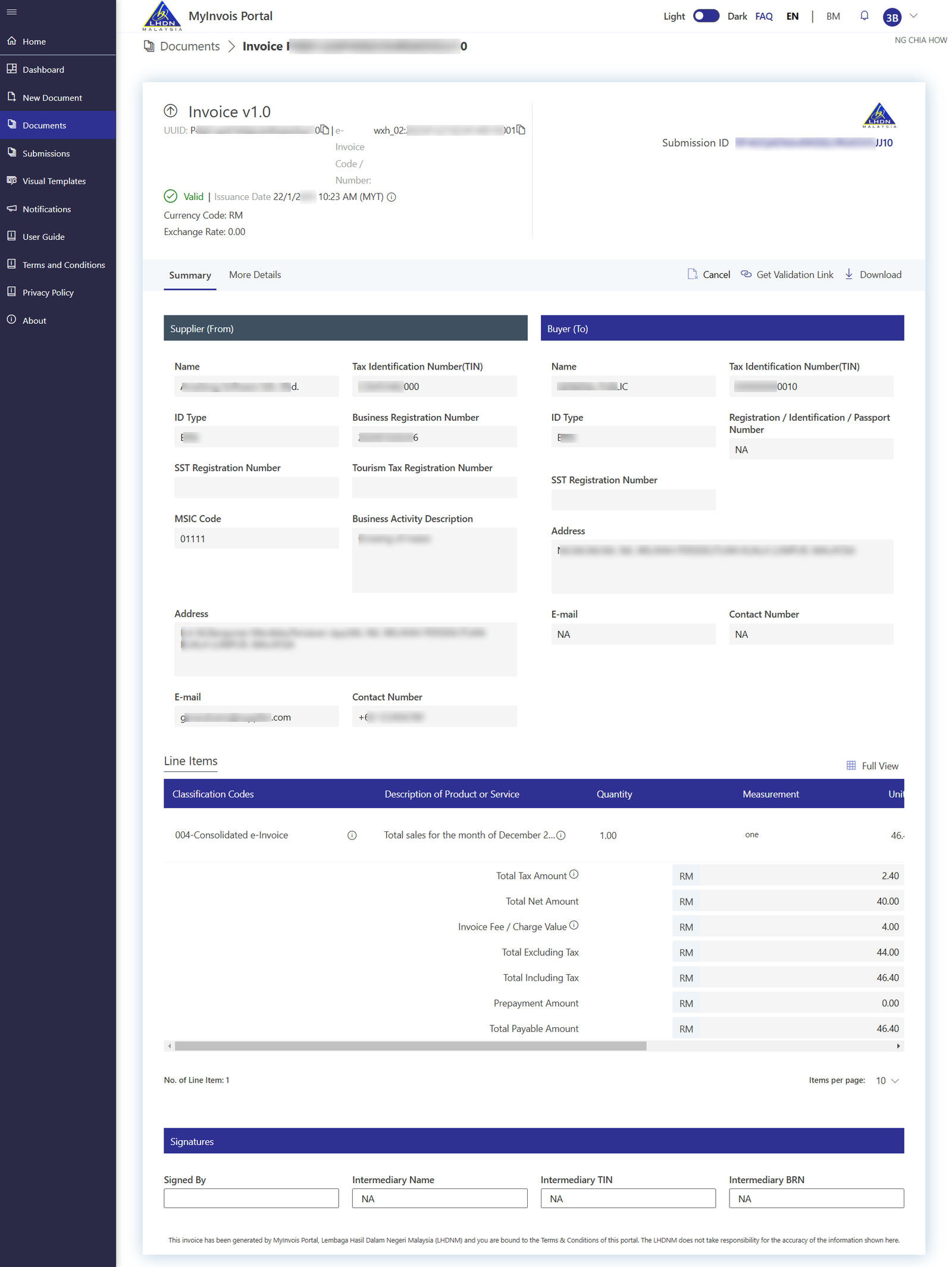Open Submissions in the sidebar

pyautogui.click(x=58, y=153)
